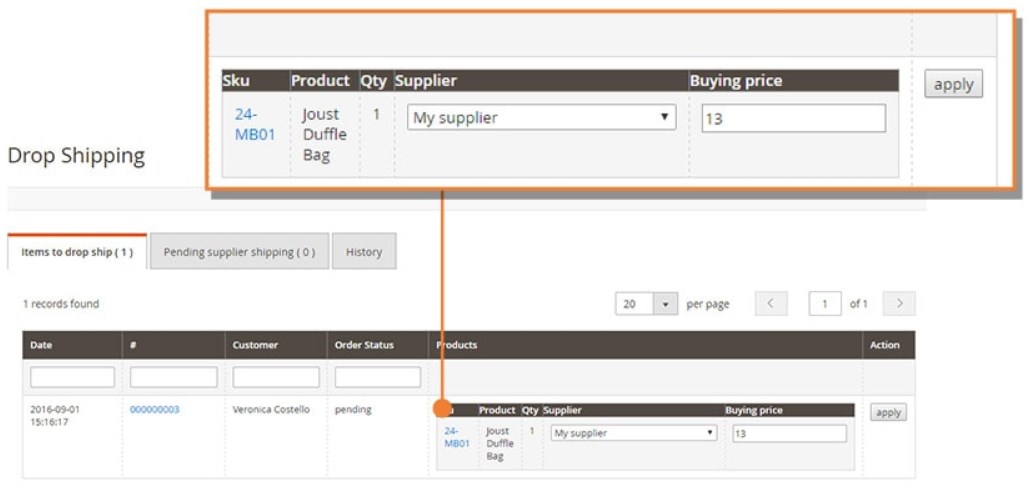1029x495 pixels.
Task: Open the 24-MB01 SKU link in the callout
Action: pos(254,124)
